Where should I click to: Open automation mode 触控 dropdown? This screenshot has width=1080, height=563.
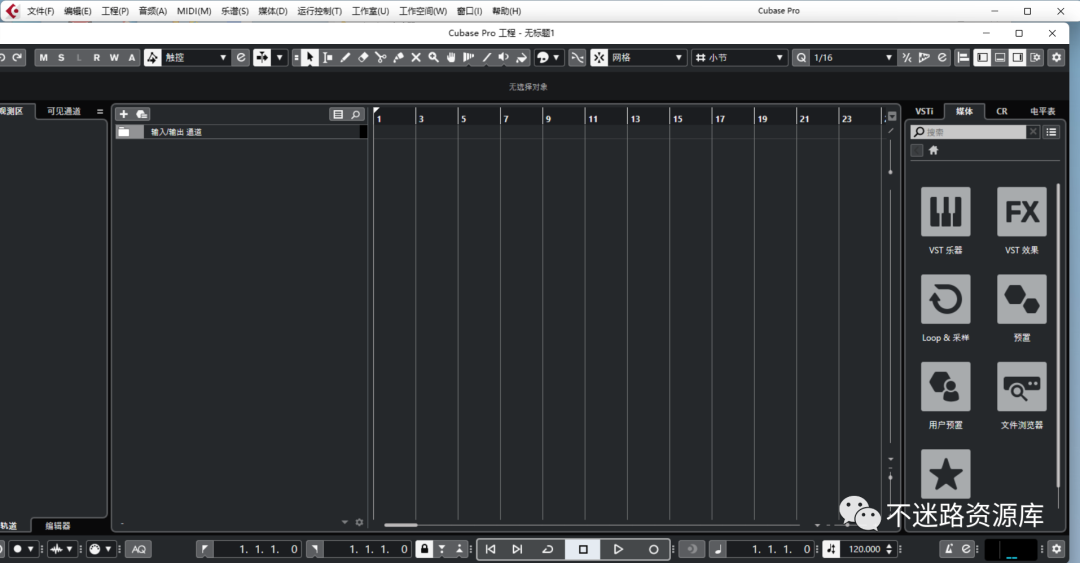(196, 57)
